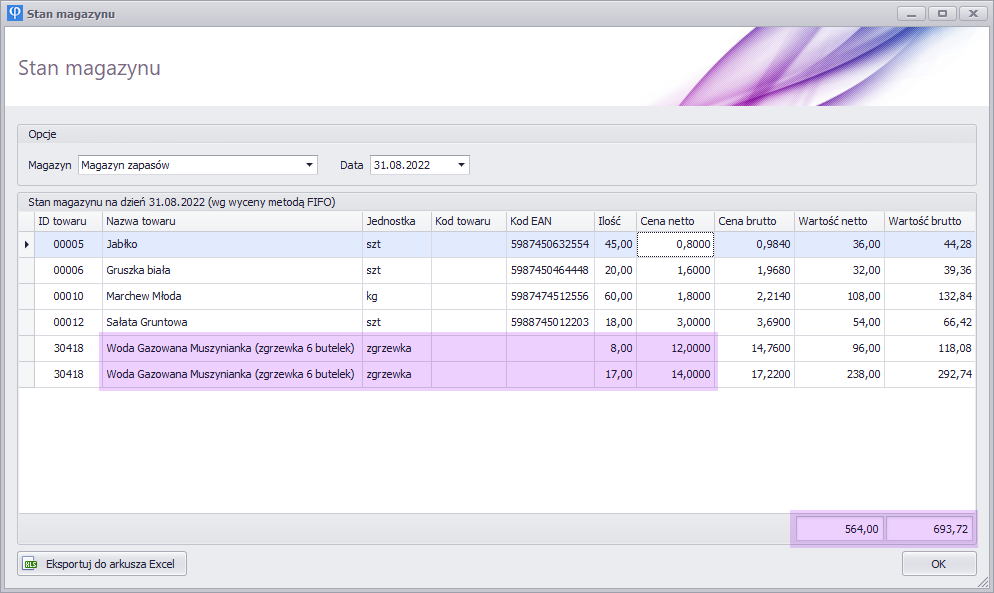Viewport: 994px width, 593px height.
Task: Click Eksportuj do arkusza Excel button
Action: pyautogui.click(x=102, y=564)
